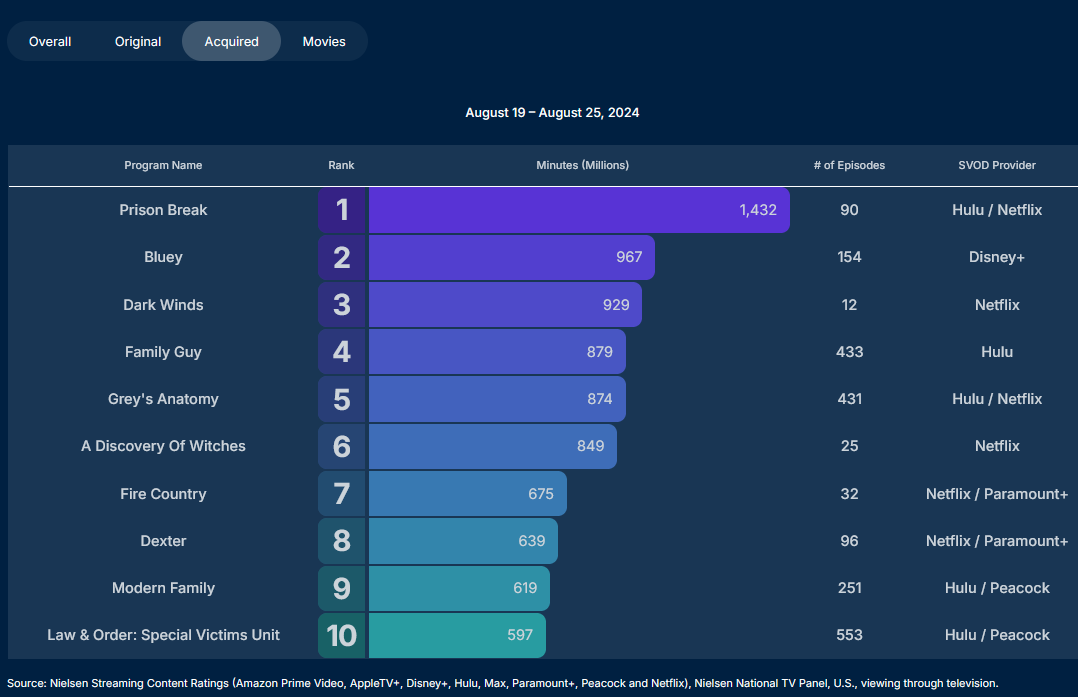Click the Program Name column header
This screenshot has height=697, width=1078.
pos(163,165)
